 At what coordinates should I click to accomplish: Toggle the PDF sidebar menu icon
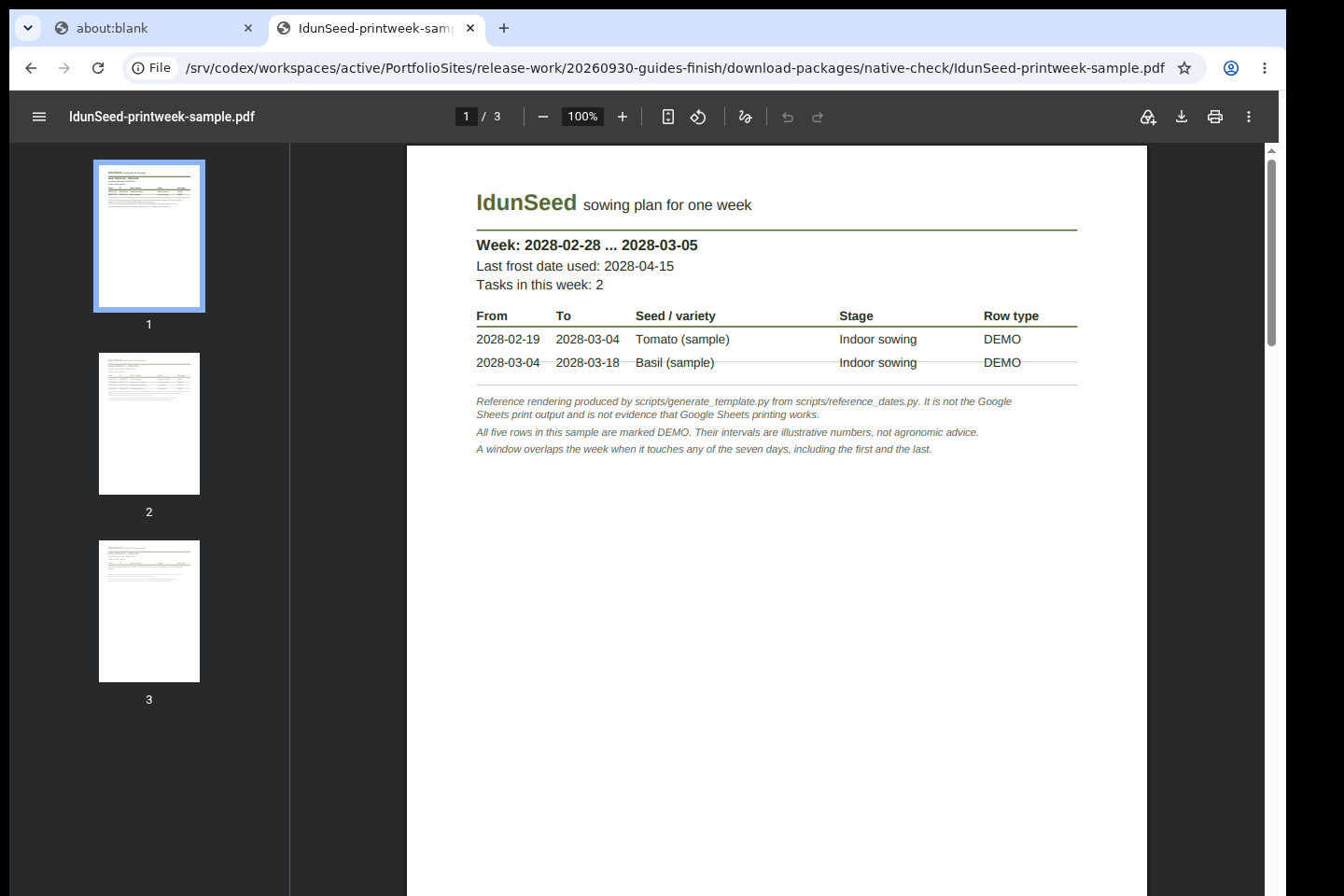click(39, 117)
